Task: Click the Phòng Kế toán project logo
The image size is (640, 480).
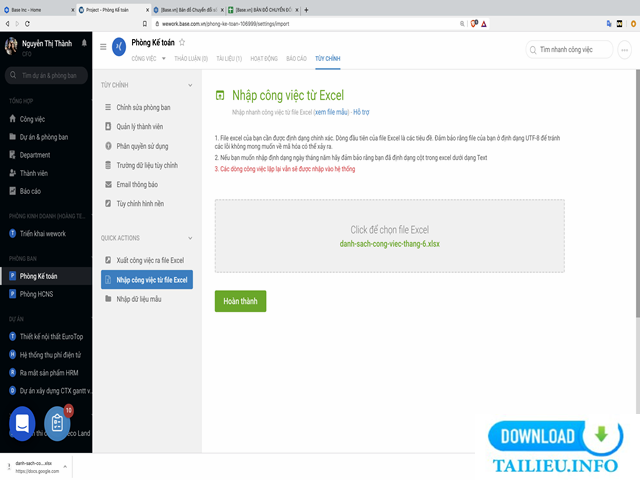Action: [119, 47]
